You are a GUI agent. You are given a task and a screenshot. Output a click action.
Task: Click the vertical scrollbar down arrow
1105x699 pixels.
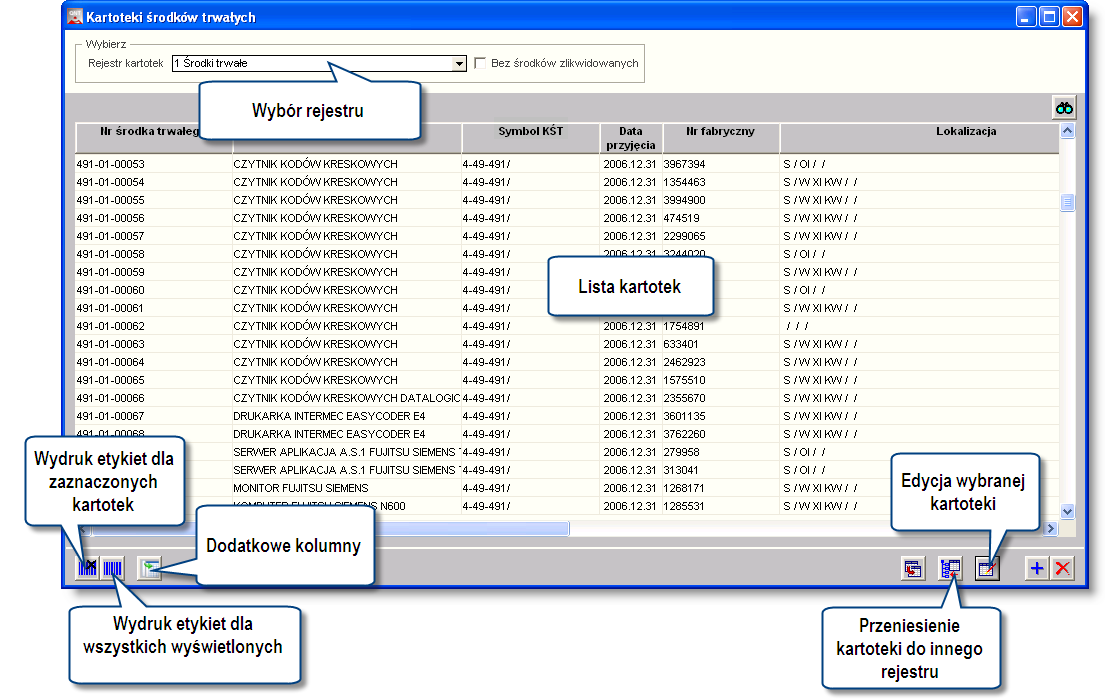click(1068, 512)
